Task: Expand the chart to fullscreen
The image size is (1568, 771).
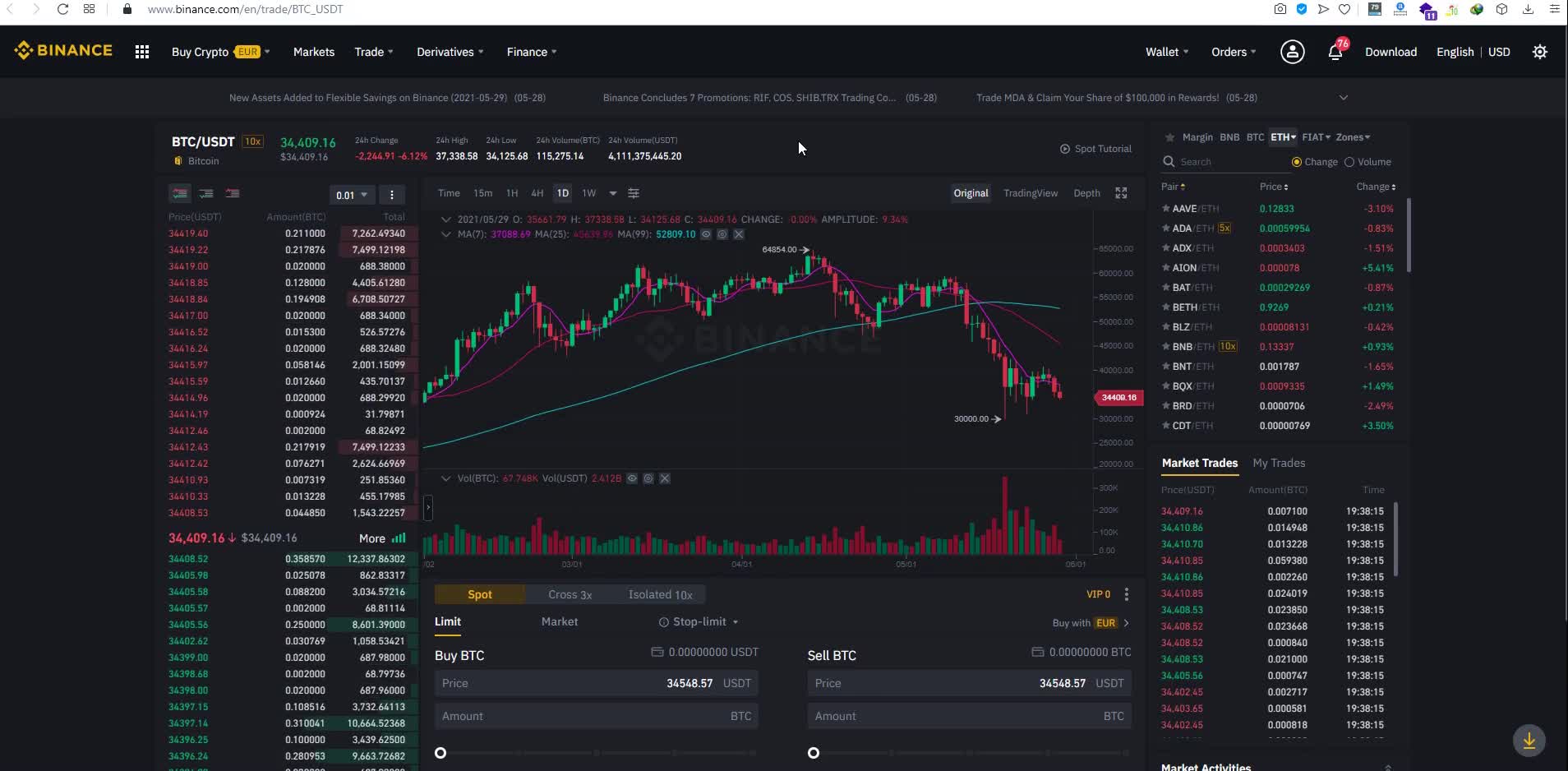Action: [1121, 193]
